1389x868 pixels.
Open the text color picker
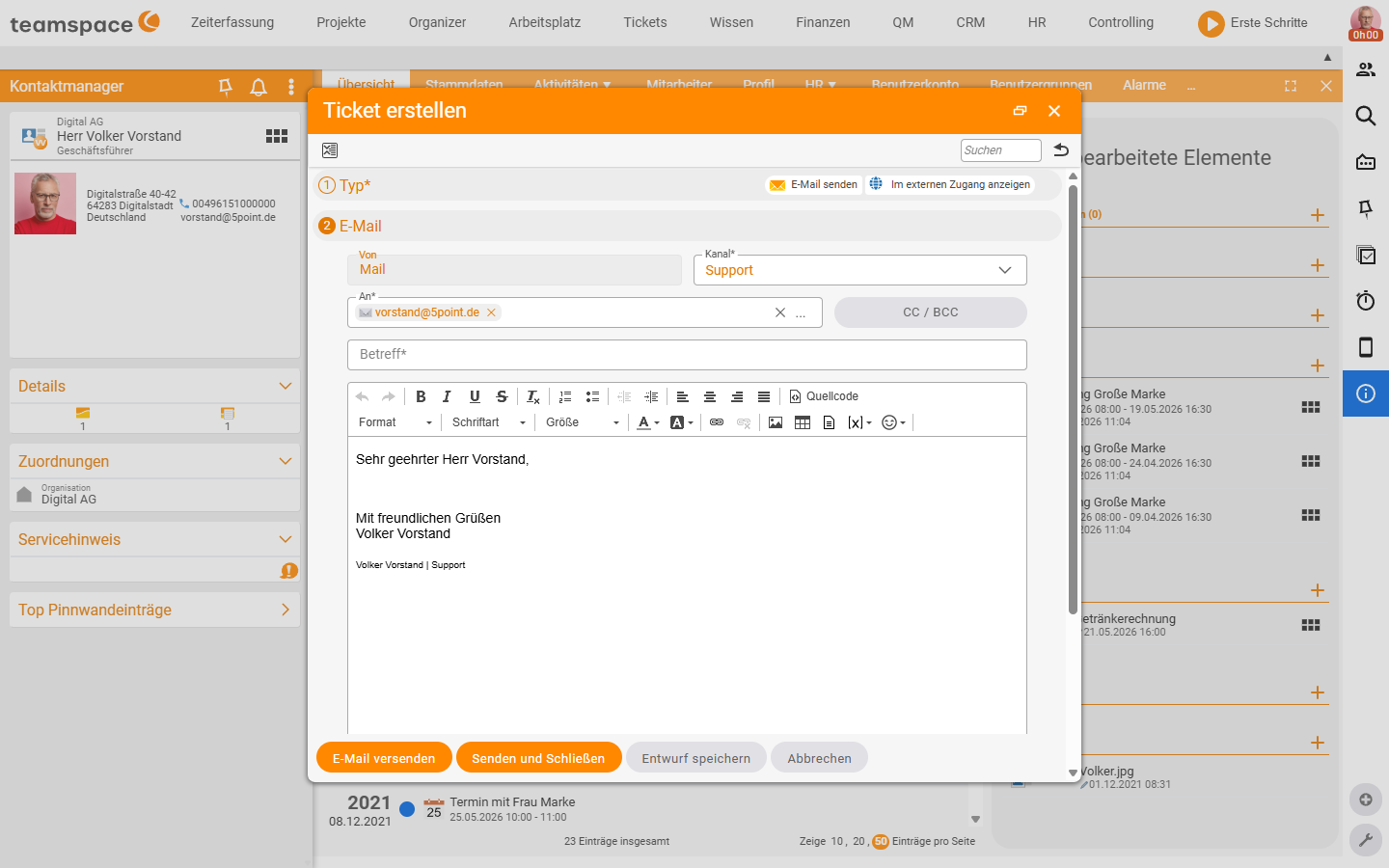coord(648,422)
